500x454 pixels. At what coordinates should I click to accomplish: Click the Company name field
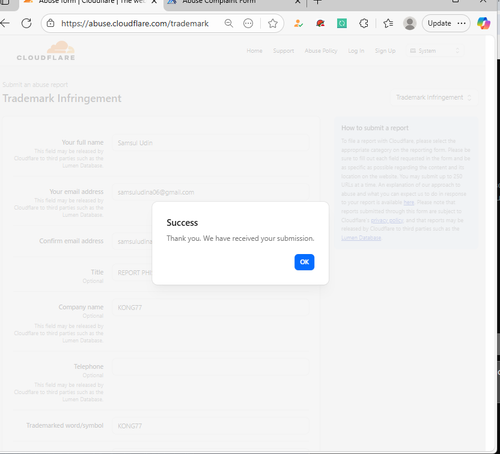click(x=210, y=307)
